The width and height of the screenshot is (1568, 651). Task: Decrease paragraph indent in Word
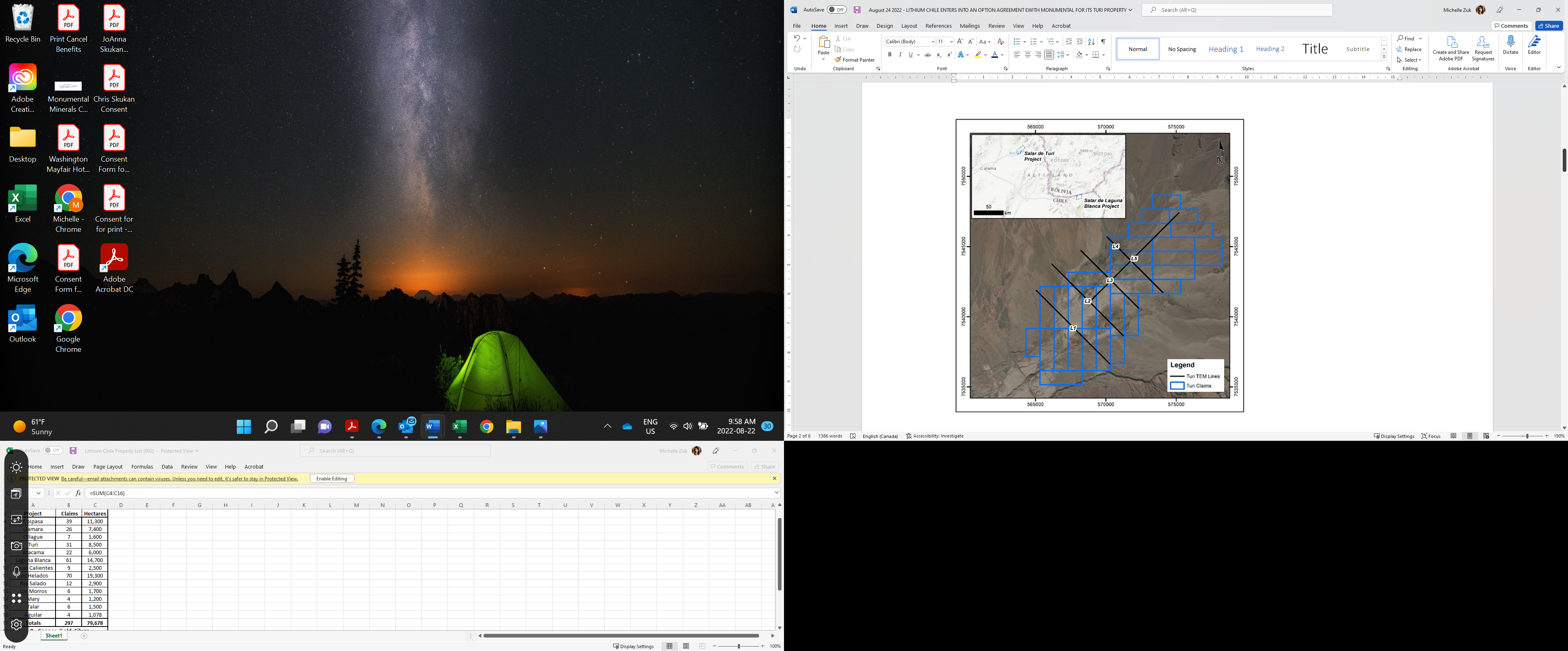pos(1069,41)
